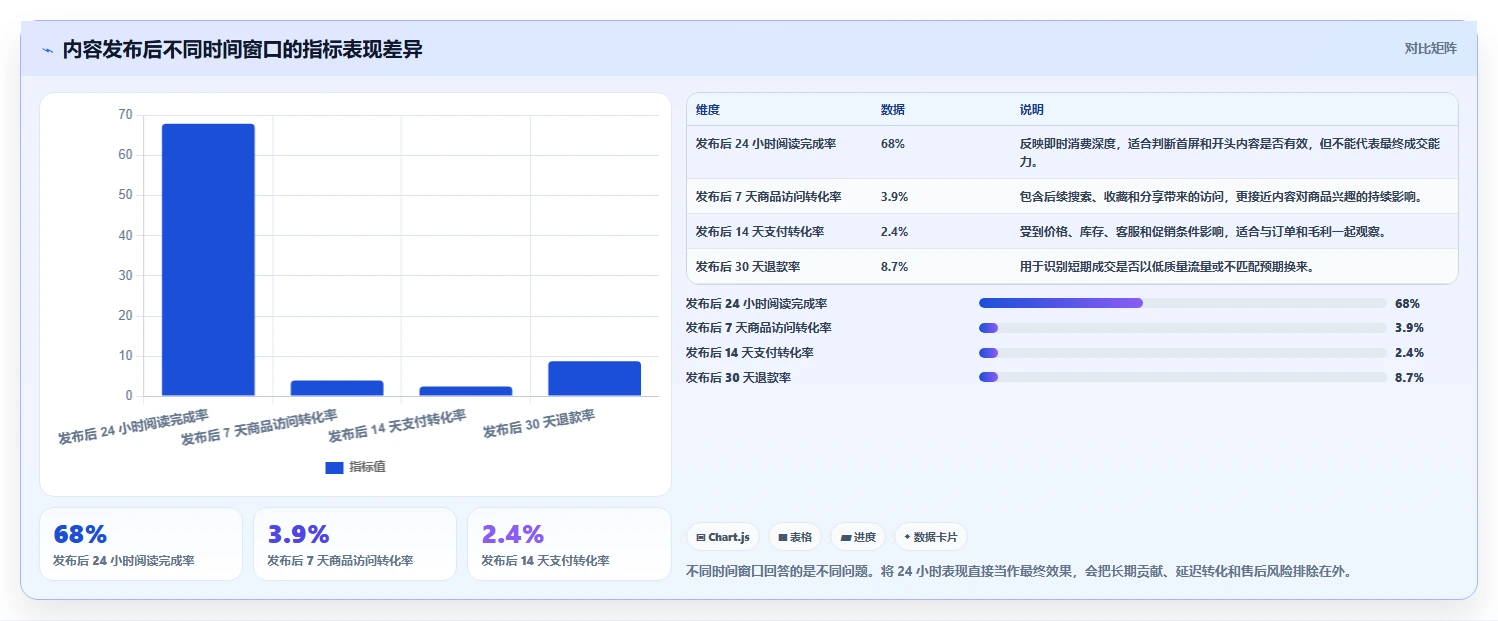Viewport: 1498px width, 621px height.
Task: Click progress label 发布后 30 天退款率
Action: pos(738,378)
